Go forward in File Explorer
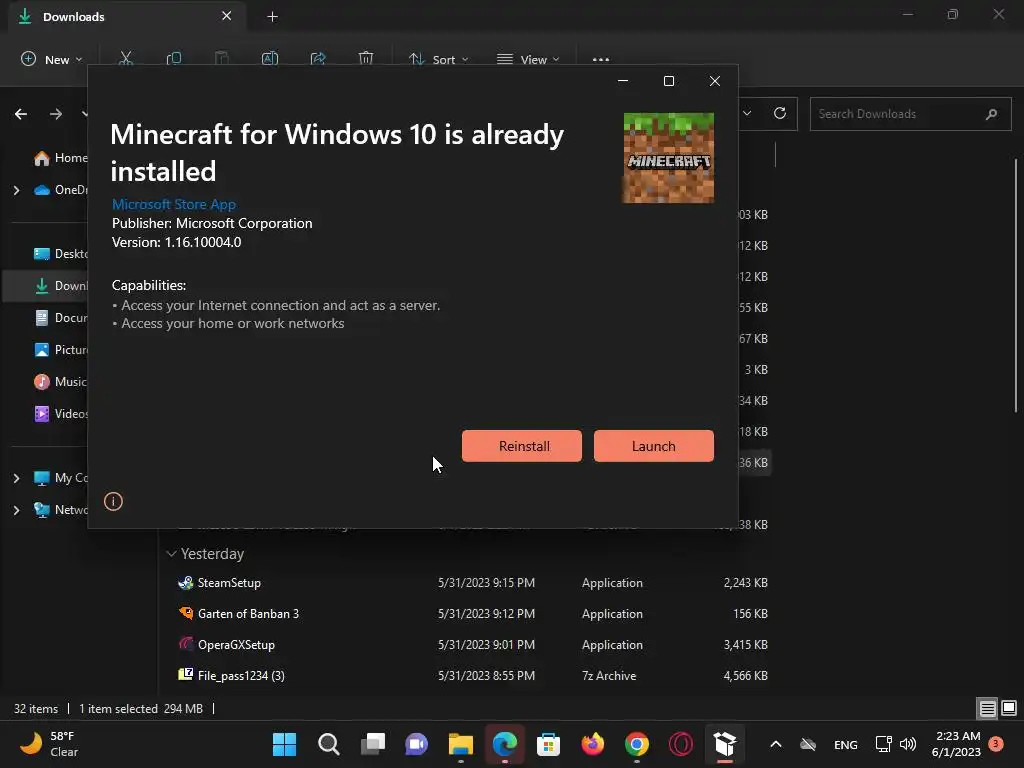Image resolution: width=1024 pixels, height=768 pixels. click(56, 114)
